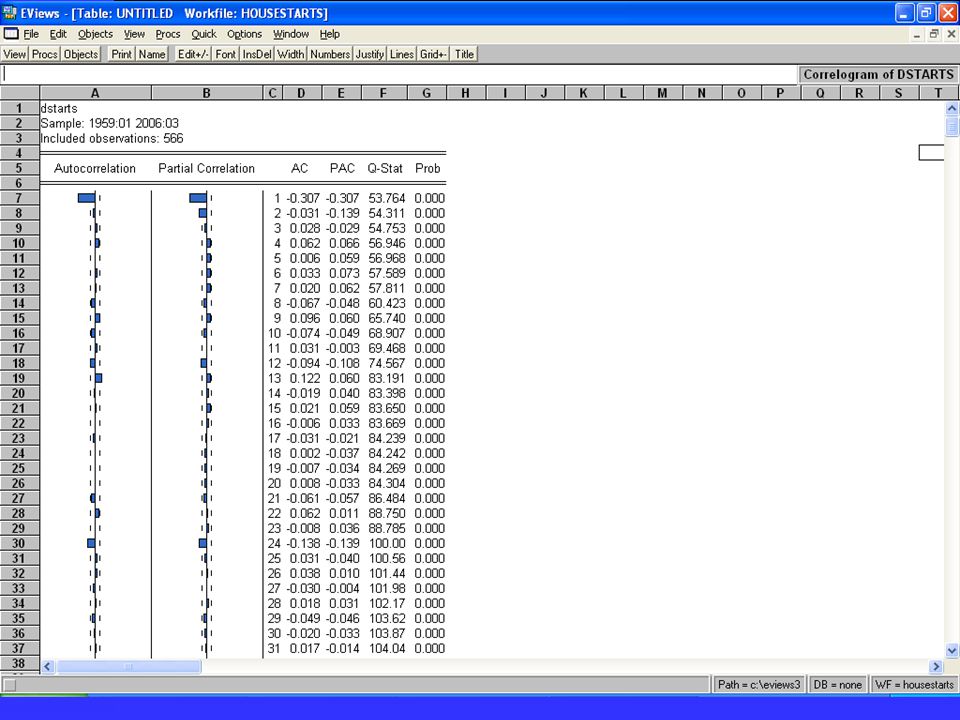Click the horizontal scrollbar left arrow
Screen dimensions: 960x720
pos(47,666)
